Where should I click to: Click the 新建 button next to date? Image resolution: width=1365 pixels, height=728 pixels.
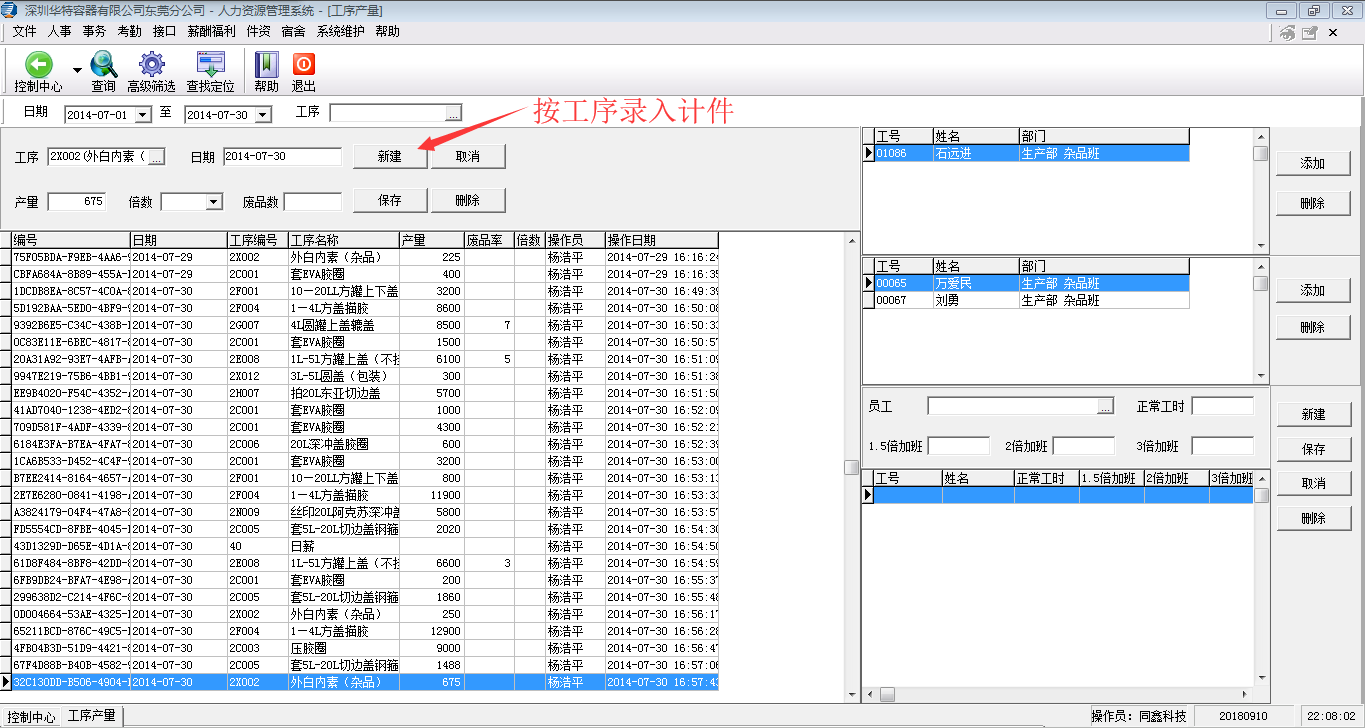pyautogui.click(x=389, y=157)
